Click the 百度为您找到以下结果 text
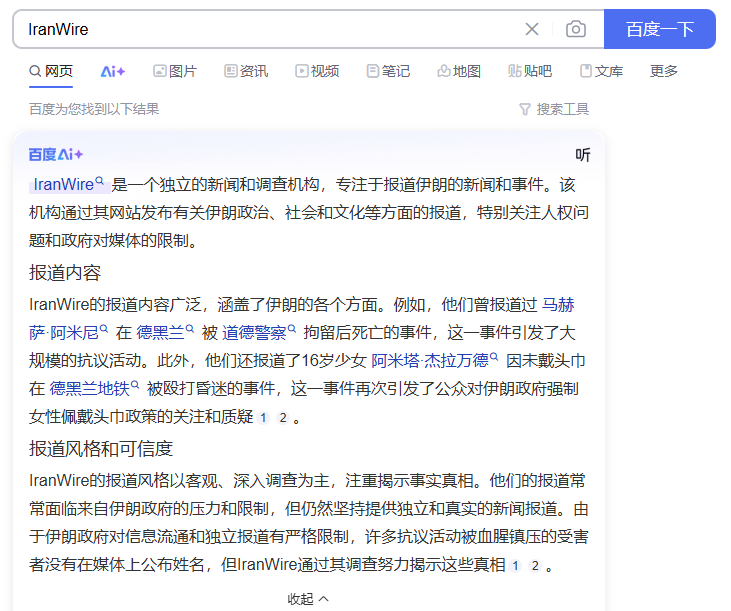Image resolution: width=731 pixels, height=611 pixels. coord(94,109)
